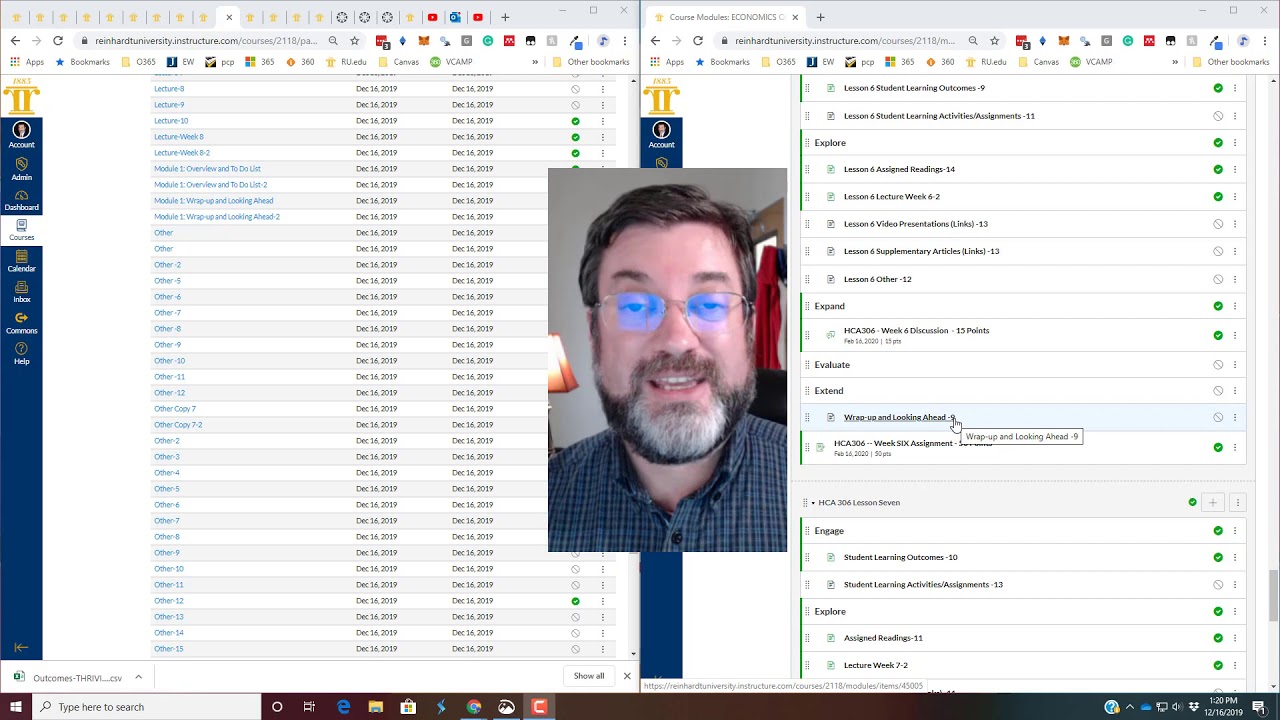This screenshot has height=720, width=1280.
Task: Unpublish Other-12 page
Action: (x=575, y=601)
